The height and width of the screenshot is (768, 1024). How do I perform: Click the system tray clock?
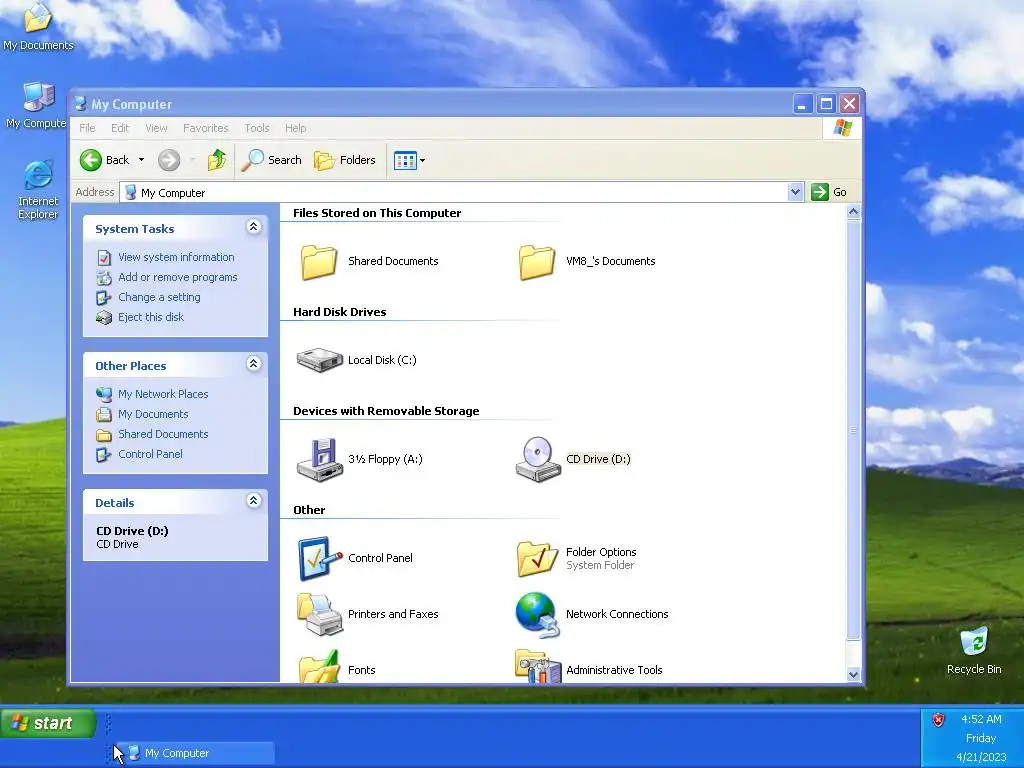(981, 738)
